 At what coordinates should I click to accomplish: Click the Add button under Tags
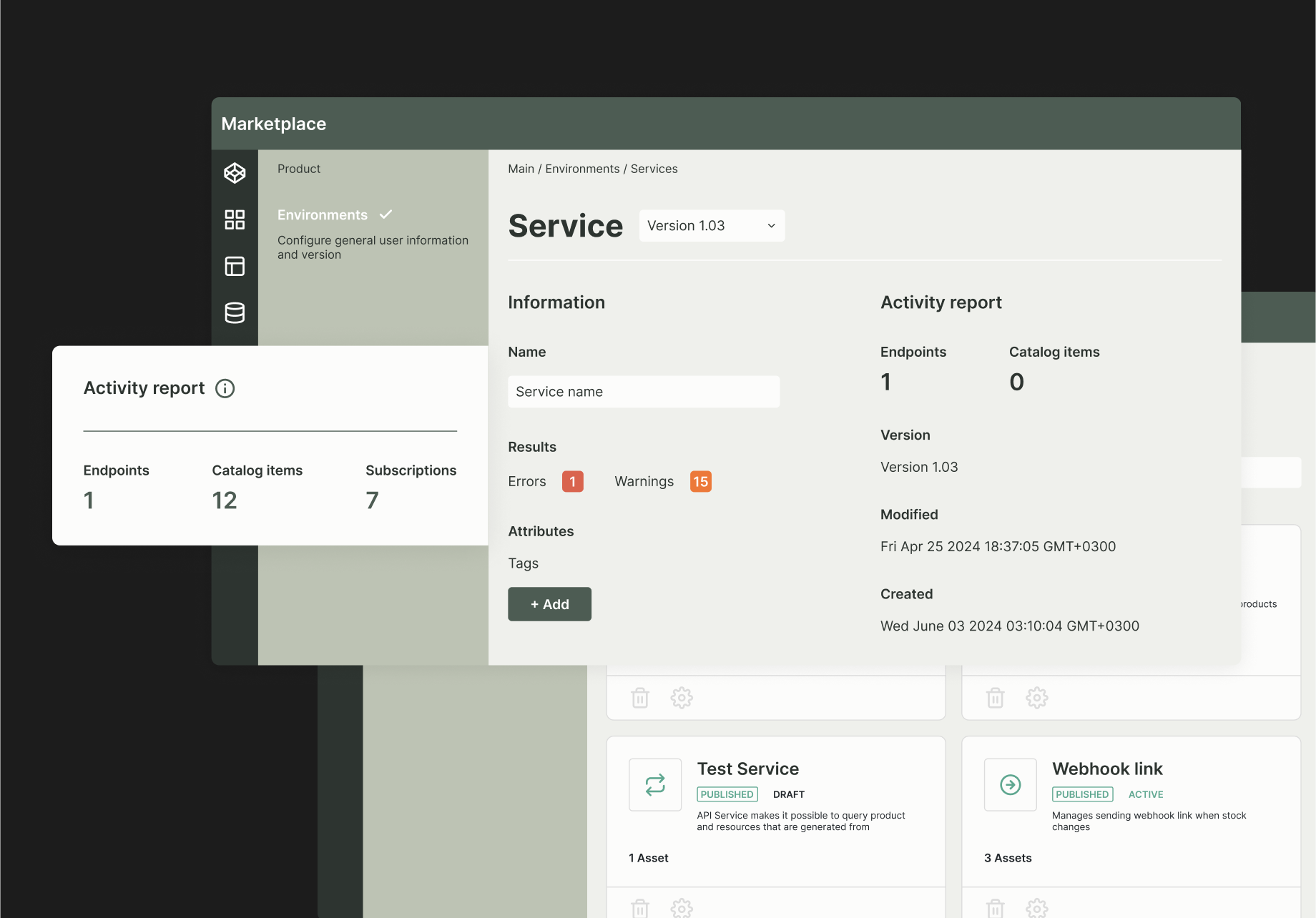(549, 603)
